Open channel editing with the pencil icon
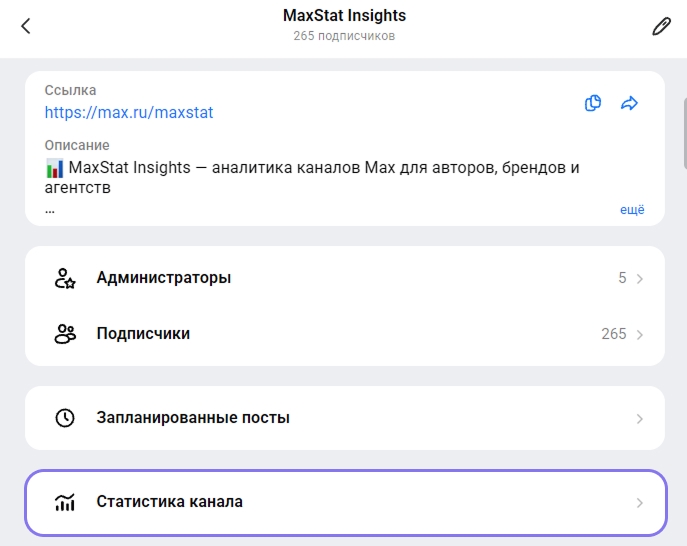This screenshot has height=546, width=687. tap(661, 26)
